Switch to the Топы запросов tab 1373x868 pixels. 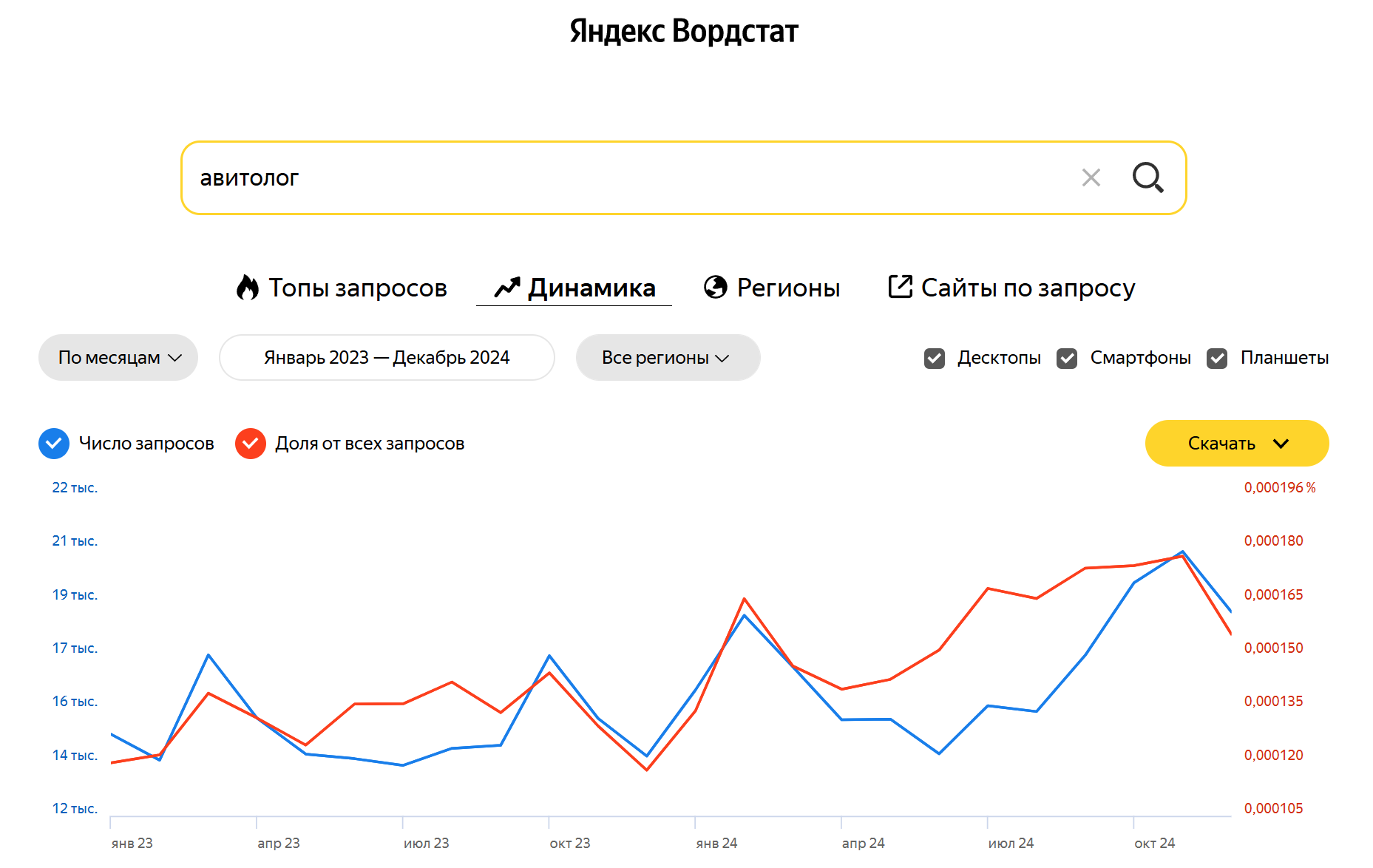click(x=357, y=288)
